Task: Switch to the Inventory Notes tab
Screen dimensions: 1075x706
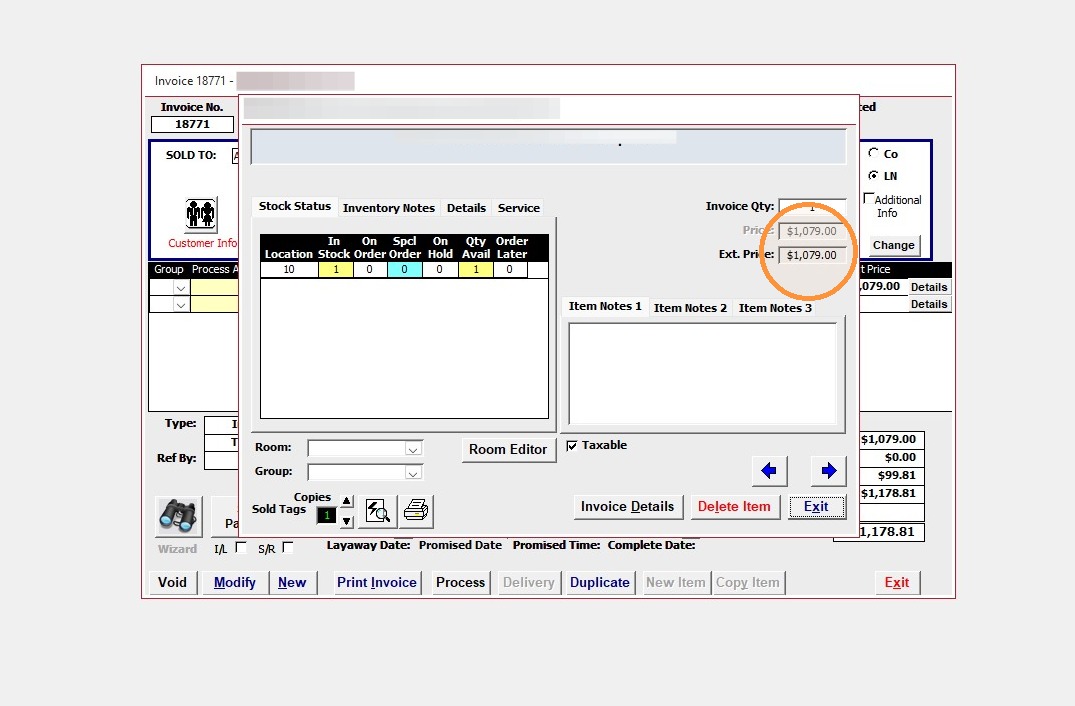Action: pyautogui.click(x=389, y=208)
